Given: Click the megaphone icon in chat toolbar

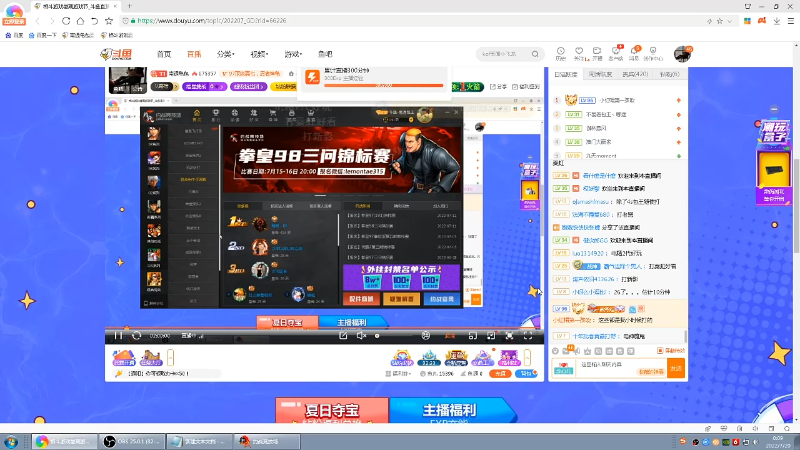Looking at the screenshot, I should pos(577,351).
